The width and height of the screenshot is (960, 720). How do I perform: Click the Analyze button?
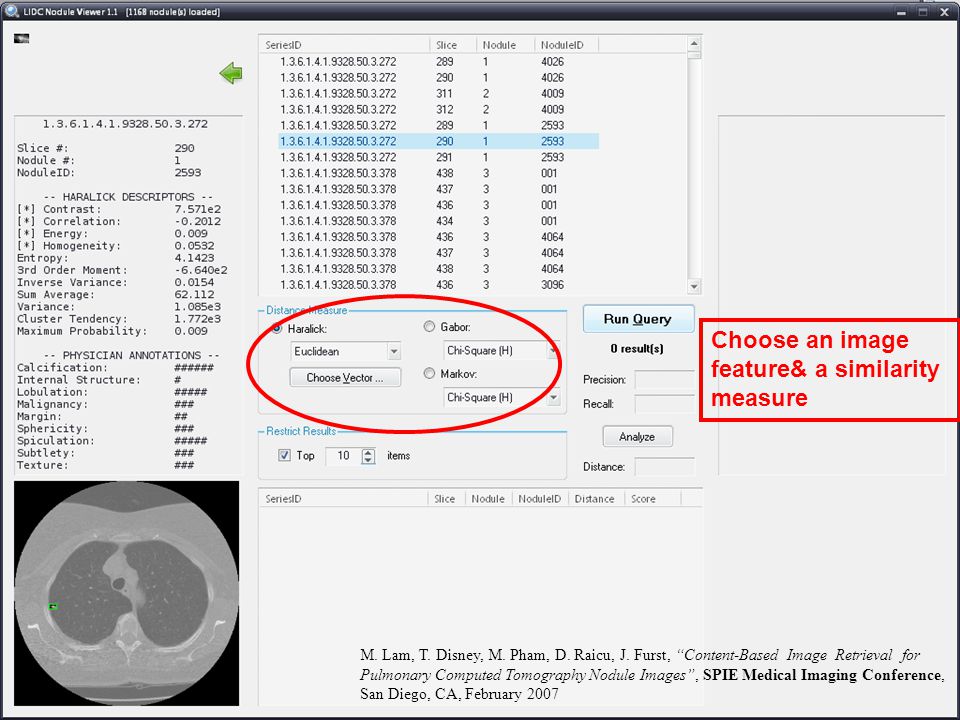click(637, 437)
